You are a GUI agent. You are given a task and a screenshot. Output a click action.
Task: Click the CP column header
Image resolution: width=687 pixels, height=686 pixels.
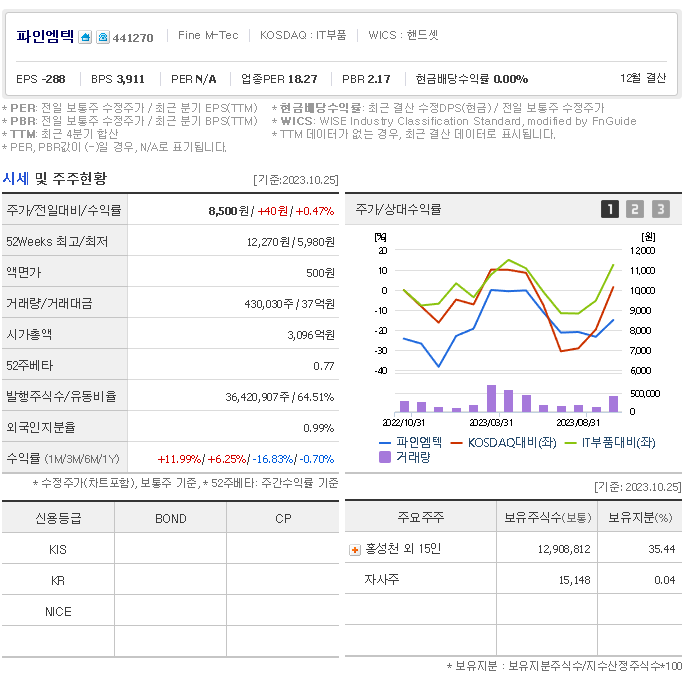(x=283, y=518)
